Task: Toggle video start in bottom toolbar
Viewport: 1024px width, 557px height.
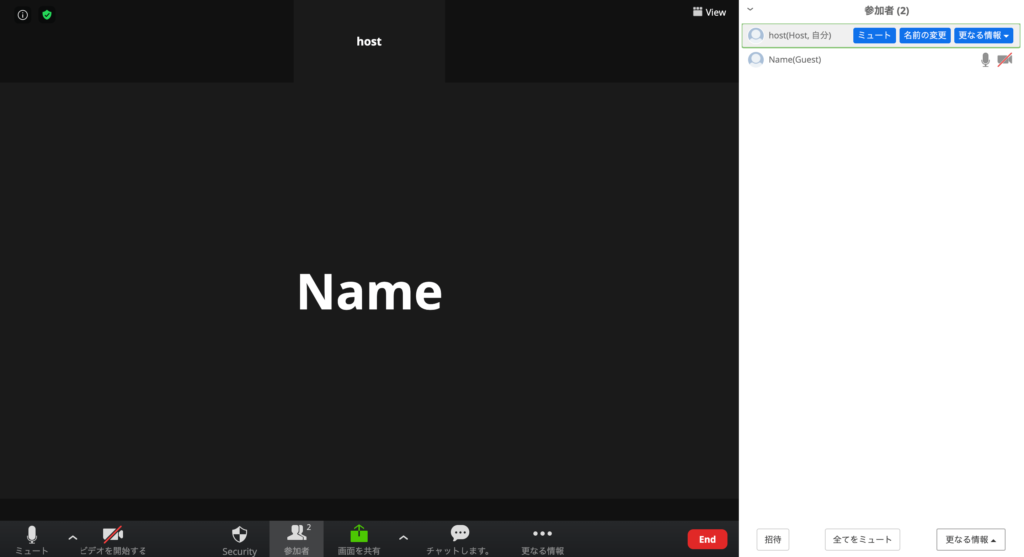Action: tap(113, 536)
